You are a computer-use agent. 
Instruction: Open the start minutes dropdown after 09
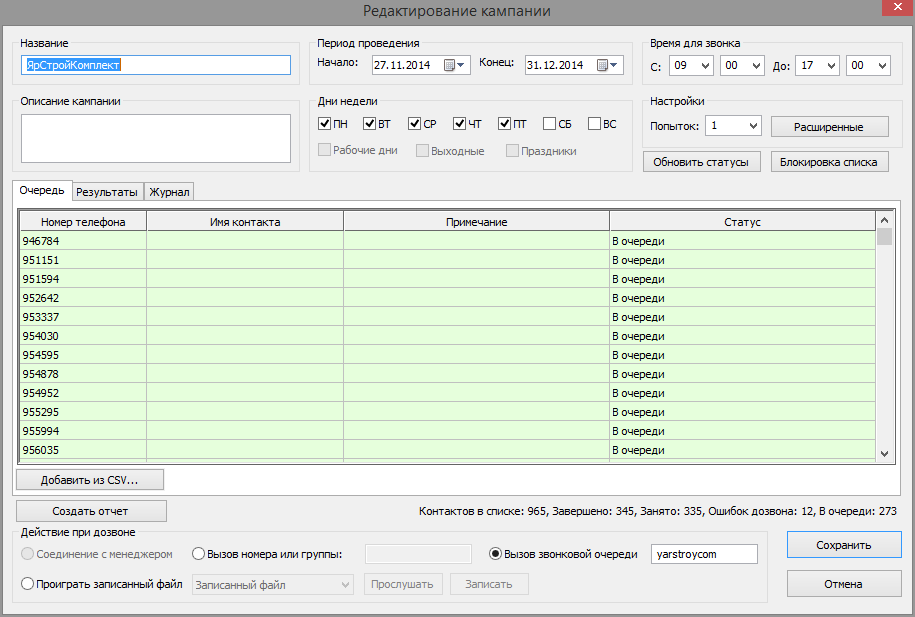coord(742,65)
